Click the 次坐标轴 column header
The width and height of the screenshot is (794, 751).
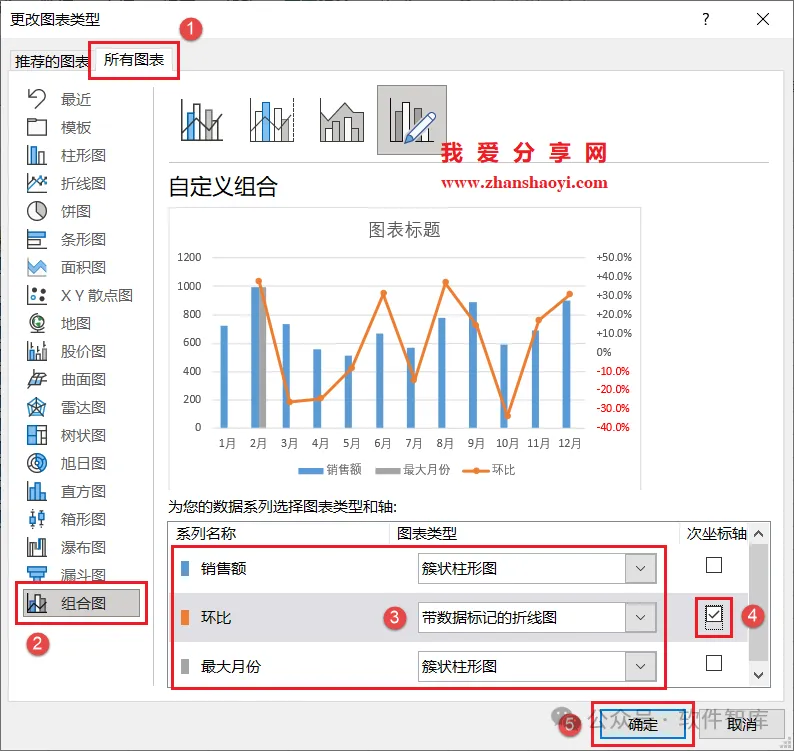(716, 533)
